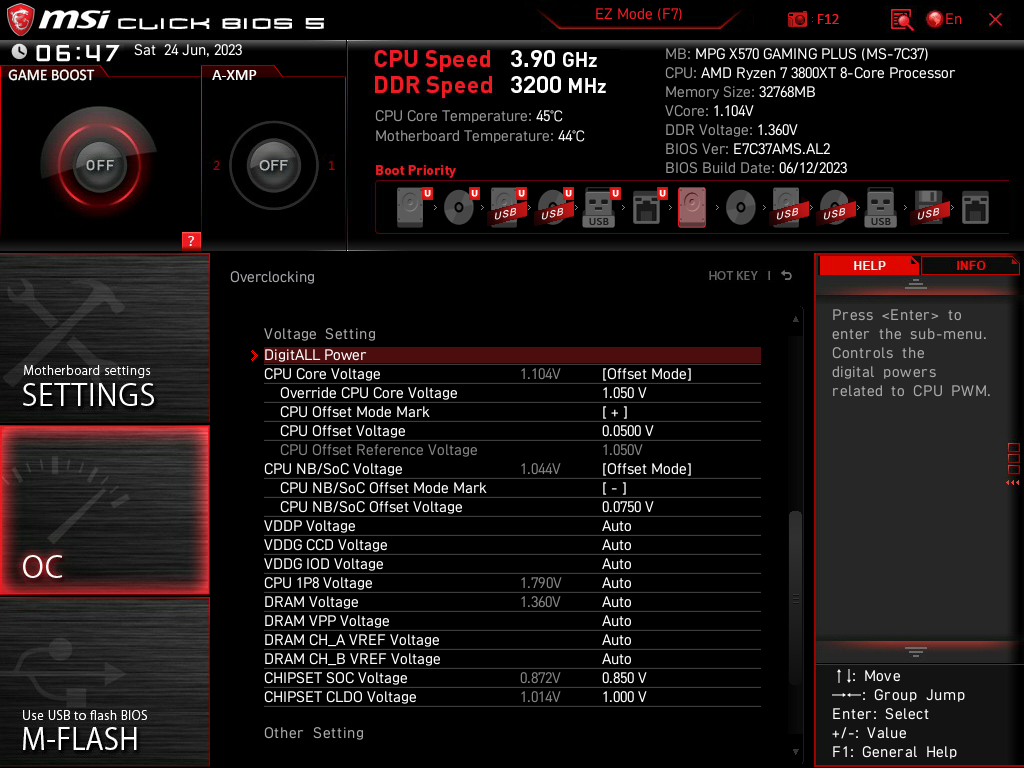Select the legacy USB key boot icon
Screen dimensions: 1024x768
tap(880, 208)
